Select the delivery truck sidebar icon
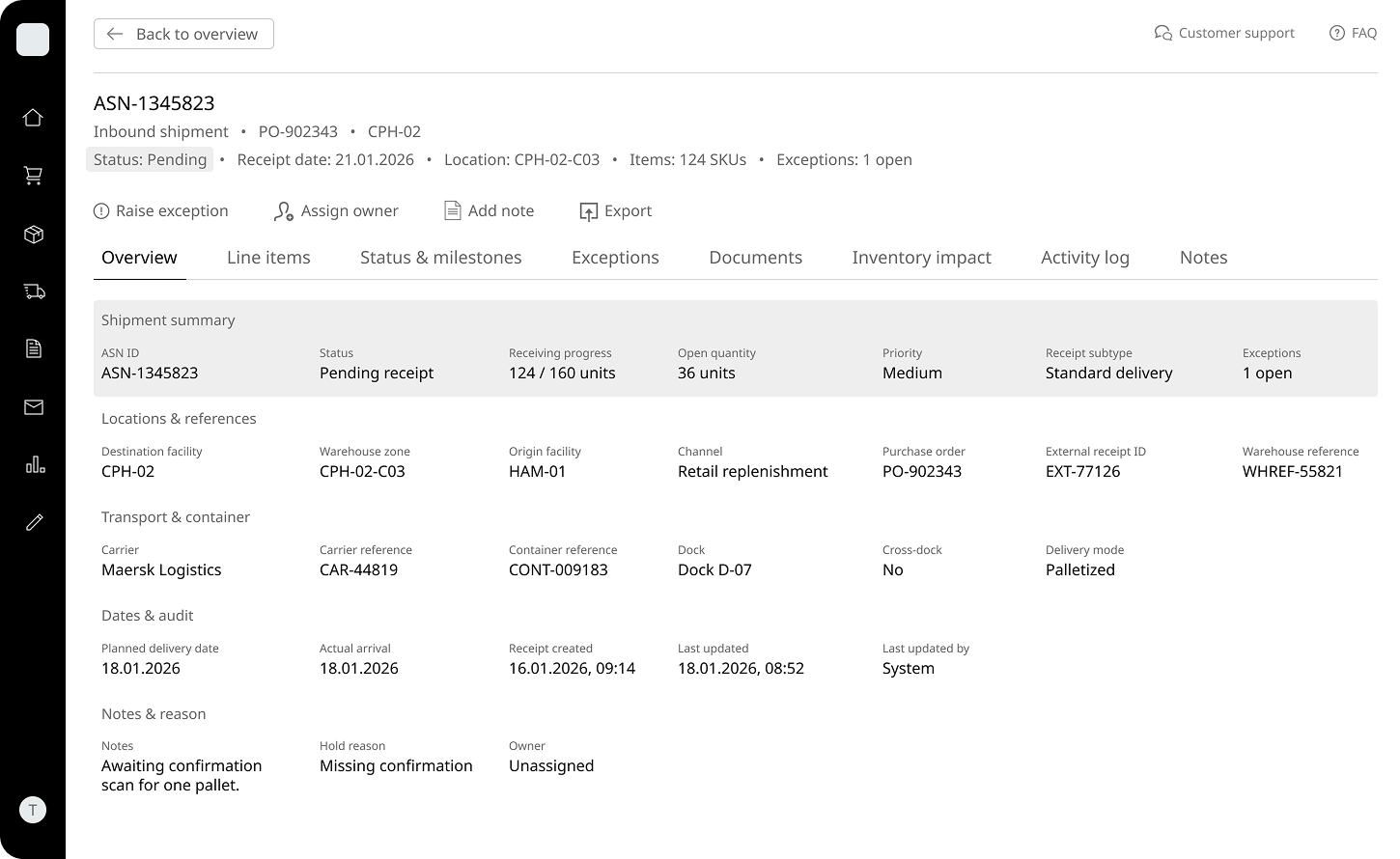Screen dimensions: 1400x859 point(33,291)
